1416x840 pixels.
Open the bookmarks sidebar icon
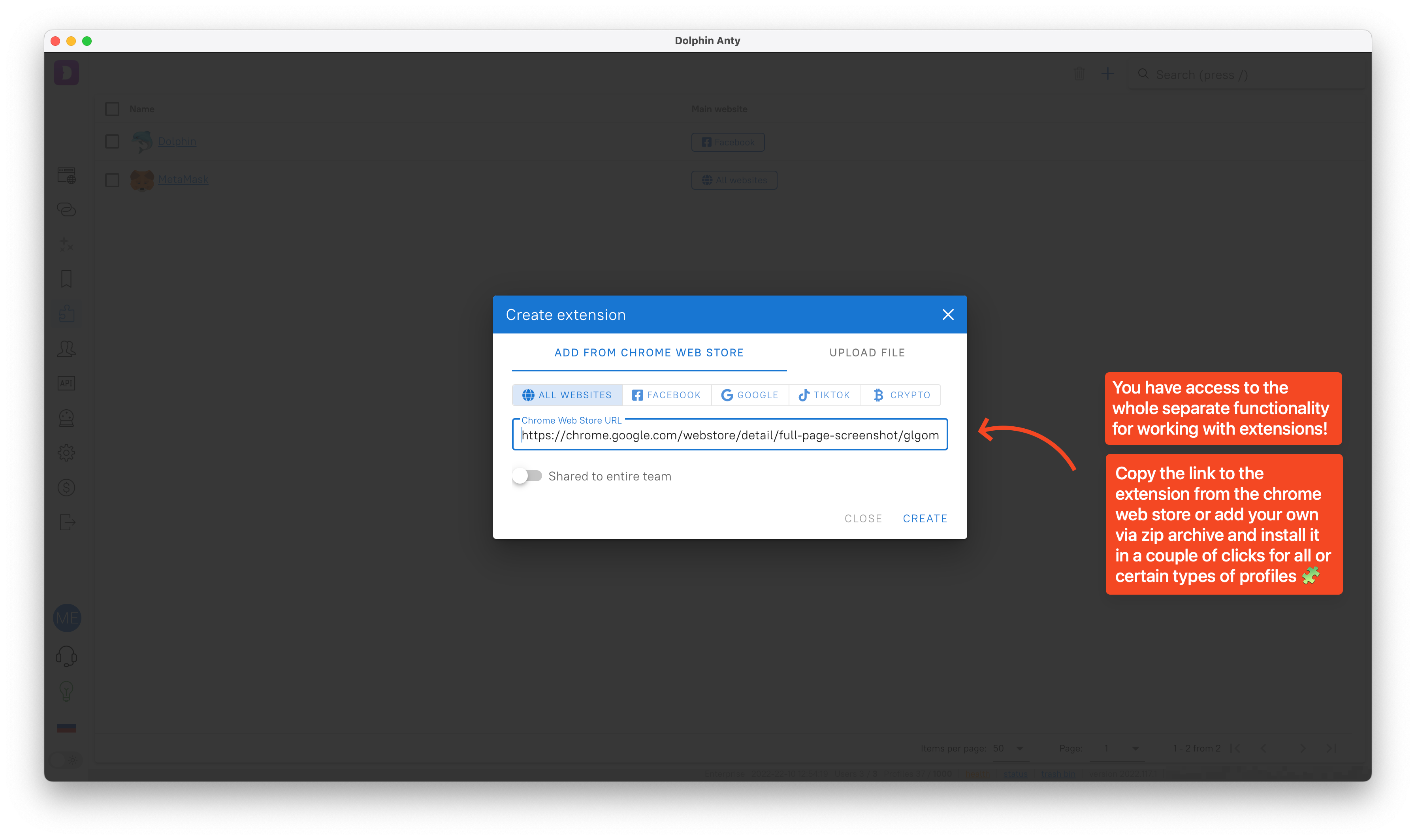click(66, 279)
